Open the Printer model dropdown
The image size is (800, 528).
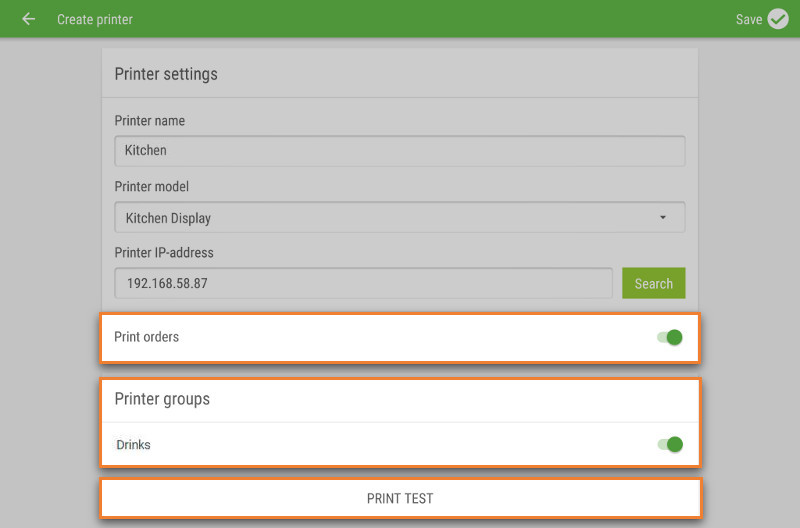point(399,217)
